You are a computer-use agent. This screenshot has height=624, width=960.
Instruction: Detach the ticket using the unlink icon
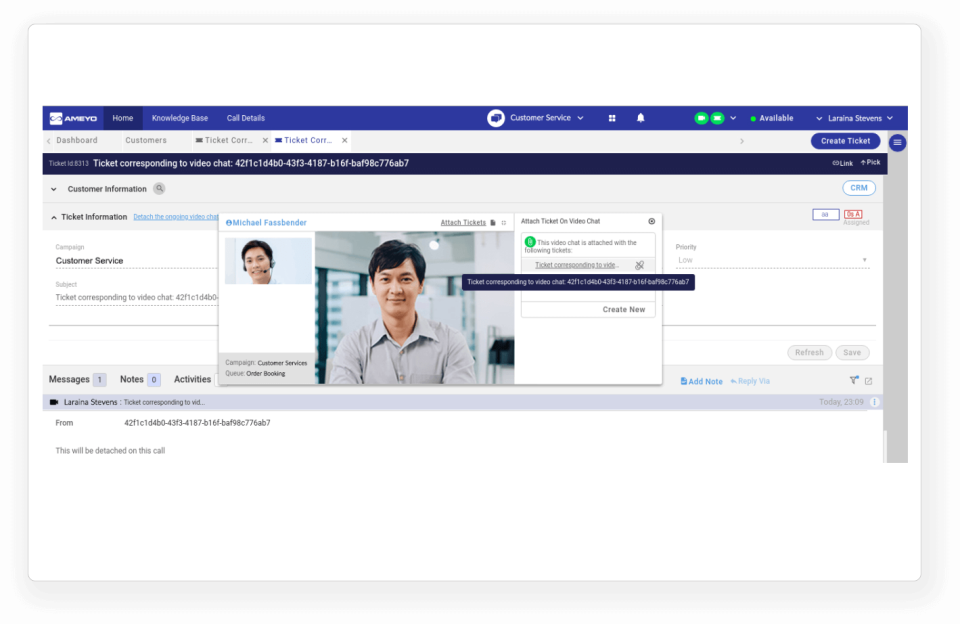[638, 265]
